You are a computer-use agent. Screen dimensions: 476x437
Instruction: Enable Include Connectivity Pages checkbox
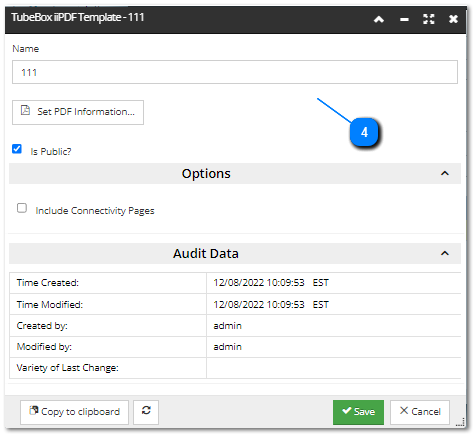22,209
